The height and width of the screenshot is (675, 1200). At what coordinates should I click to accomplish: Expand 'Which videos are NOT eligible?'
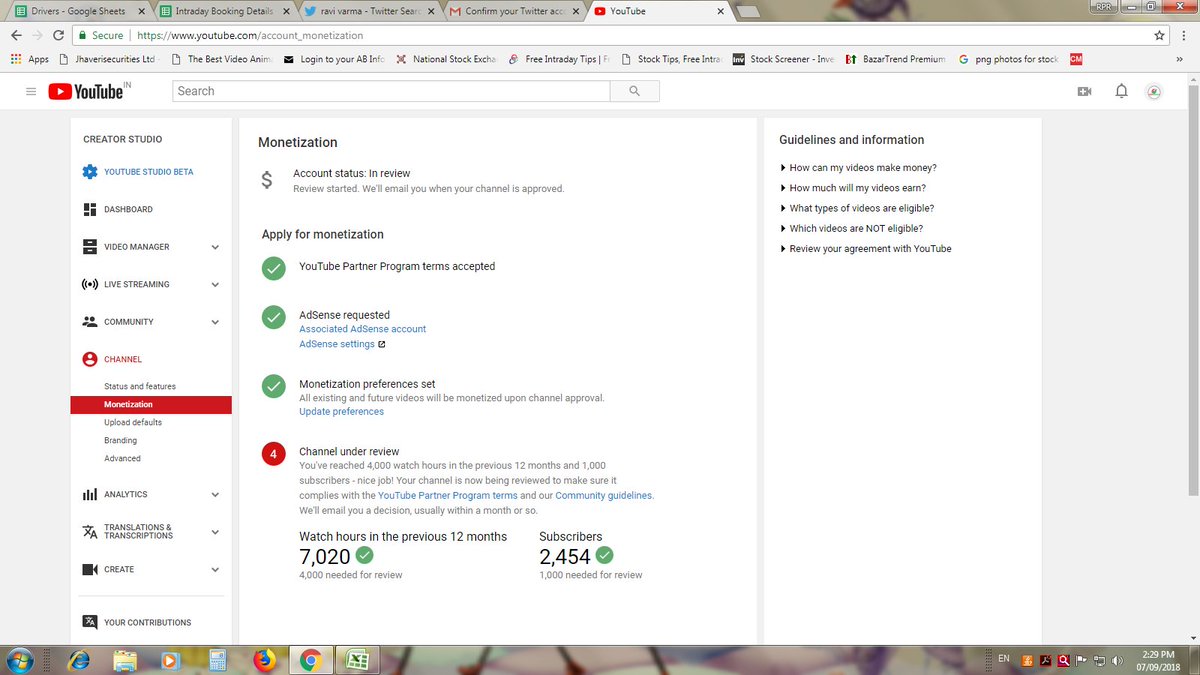tap(853, 228)
